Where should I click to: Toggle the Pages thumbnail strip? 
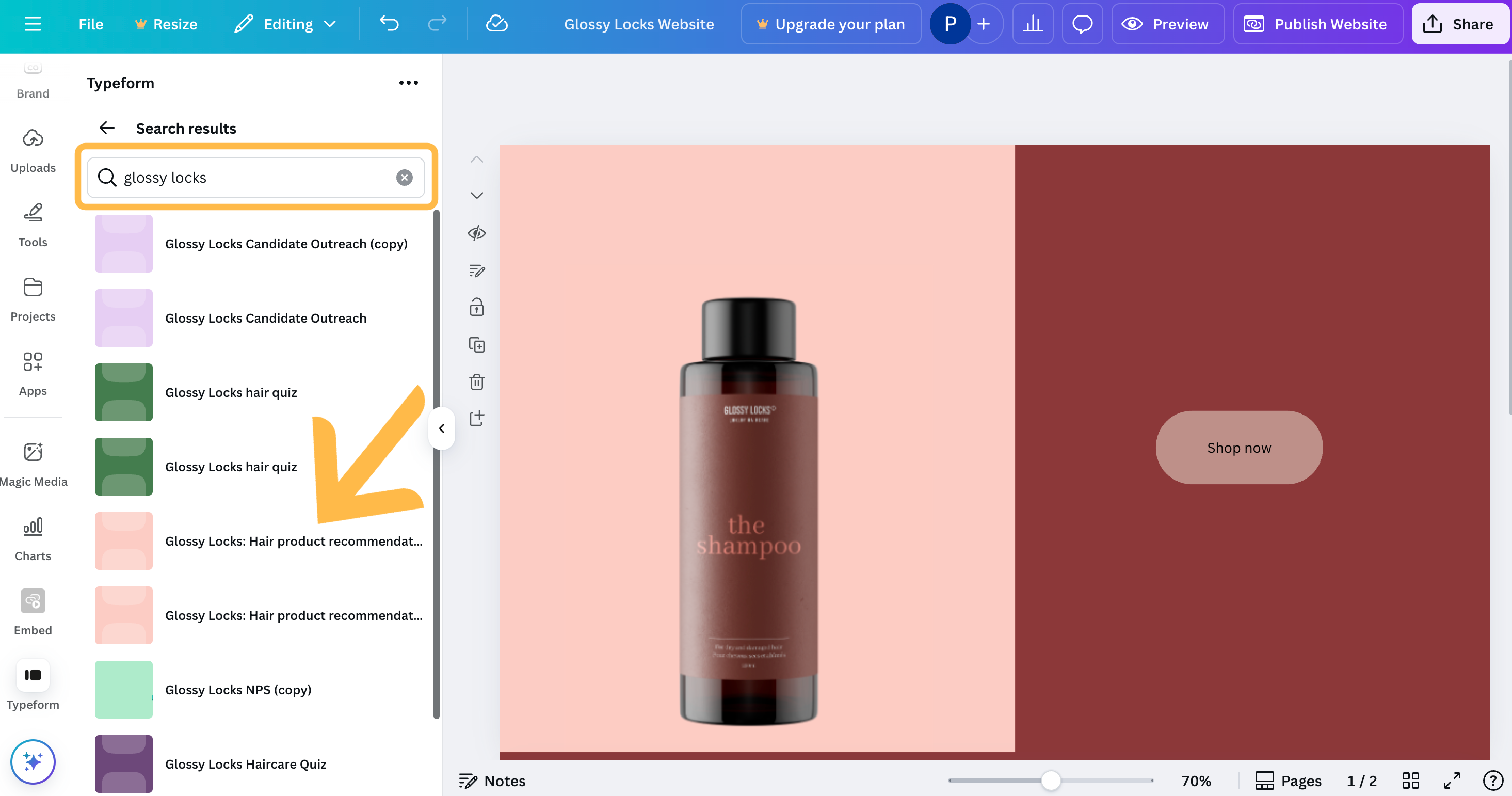click(1289, 781)
